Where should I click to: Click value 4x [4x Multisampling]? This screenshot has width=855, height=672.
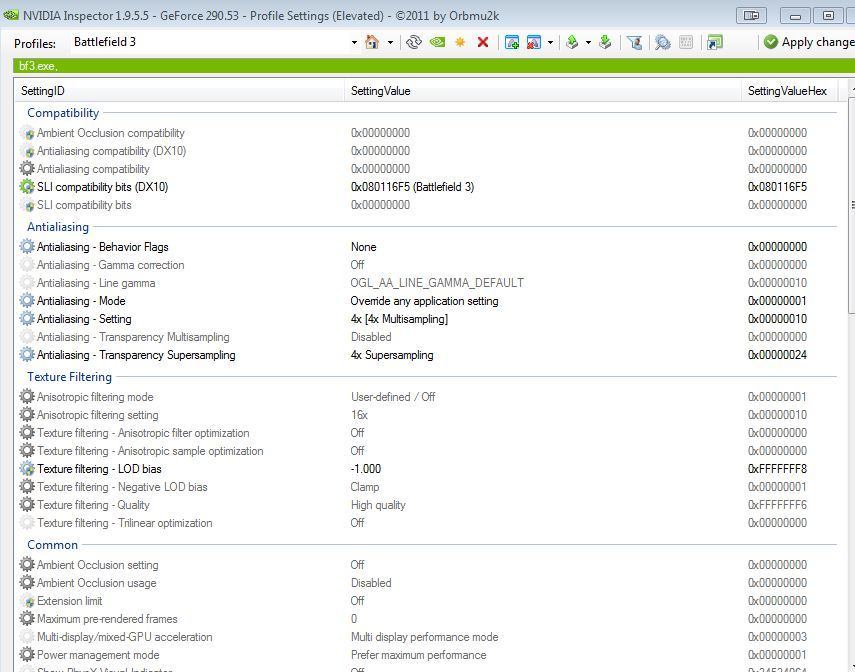399,319
